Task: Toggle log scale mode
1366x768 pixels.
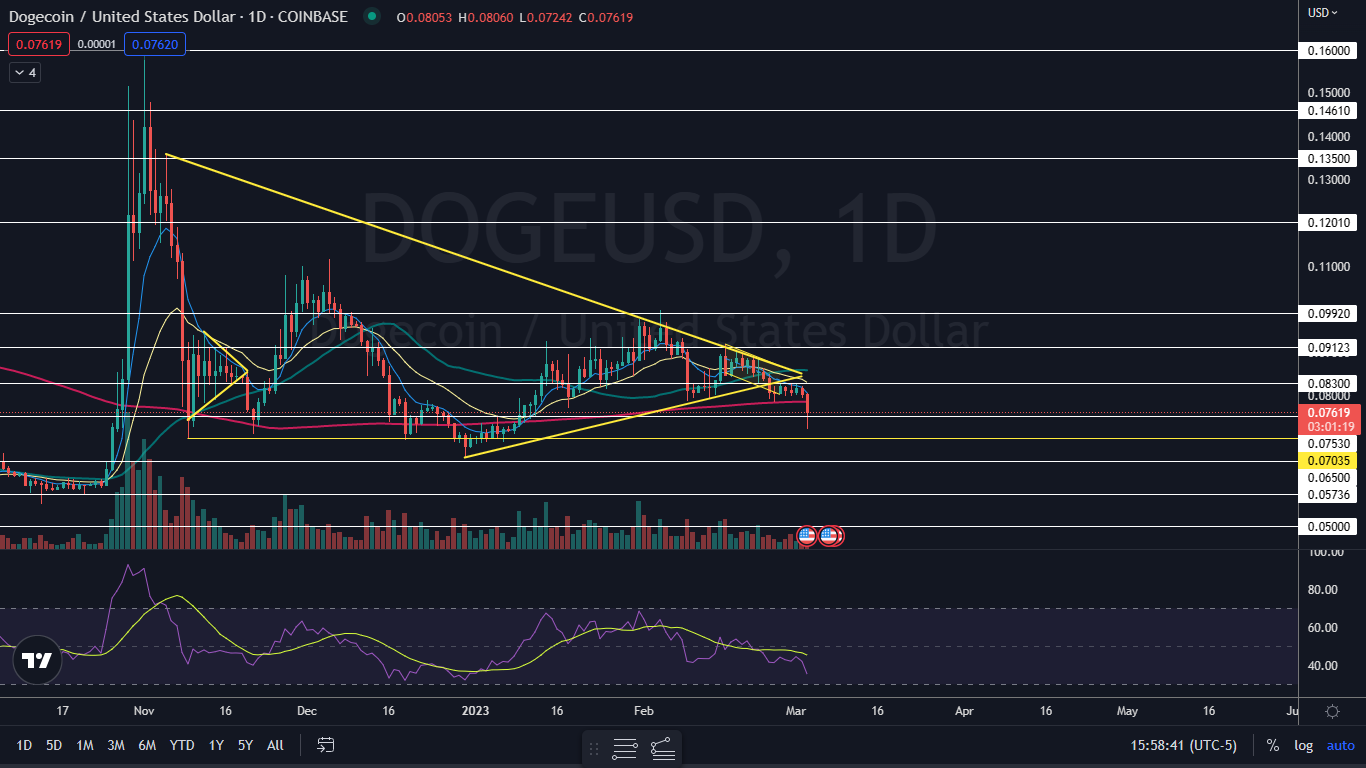Action: tap(1303, 745)
